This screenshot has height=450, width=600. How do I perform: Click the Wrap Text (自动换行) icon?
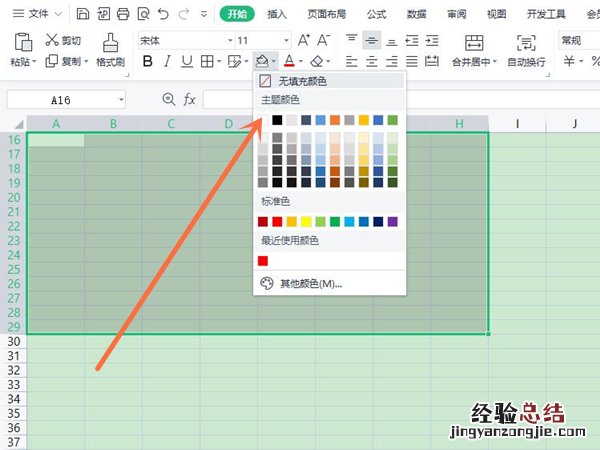[x=525, y=41]
